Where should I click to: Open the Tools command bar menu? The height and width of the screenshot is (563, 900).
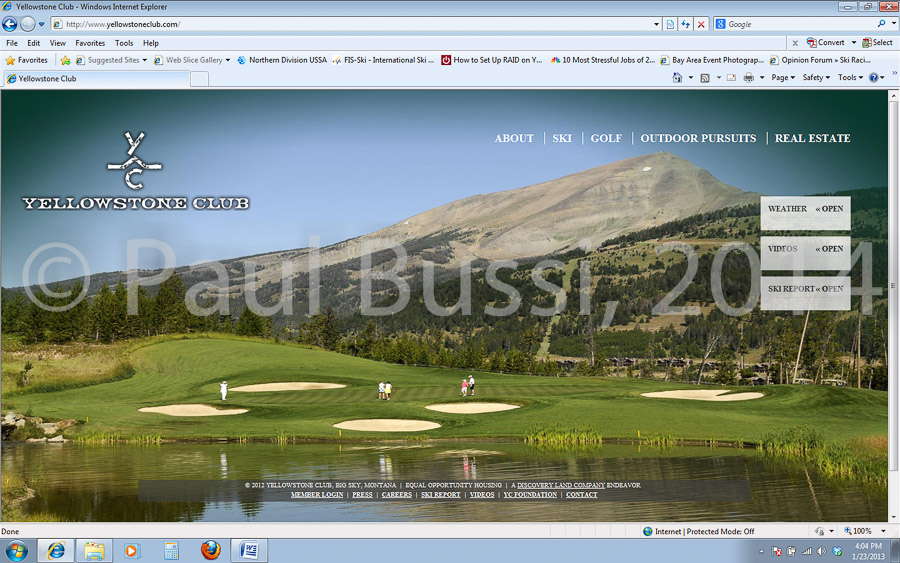point(850,77)
